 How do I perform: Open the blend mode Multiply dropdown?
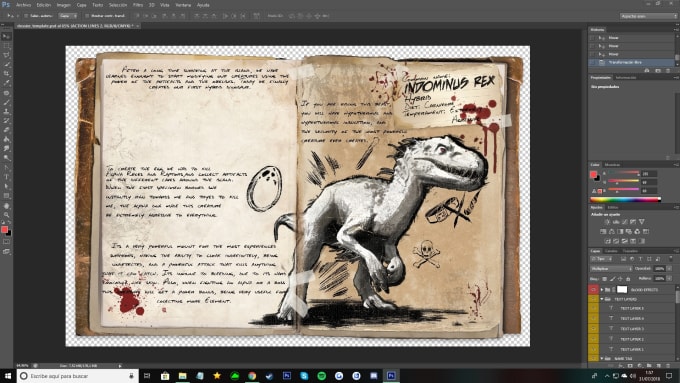click(x=611, y=268)
